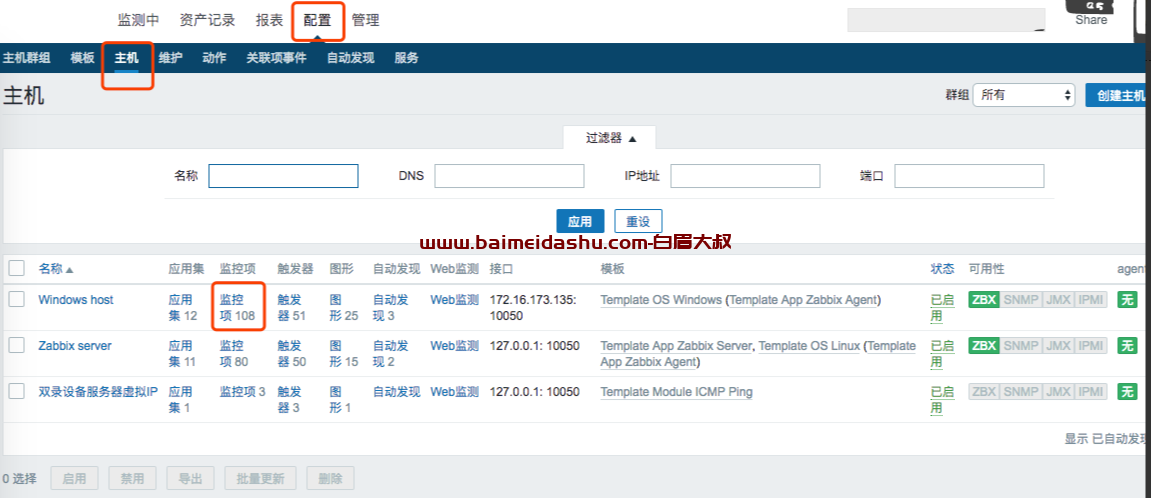Open 图形 15 for Zabbix server
Image resolution: width=1151 pixels, height=498 pixels.
pos(344,354)
